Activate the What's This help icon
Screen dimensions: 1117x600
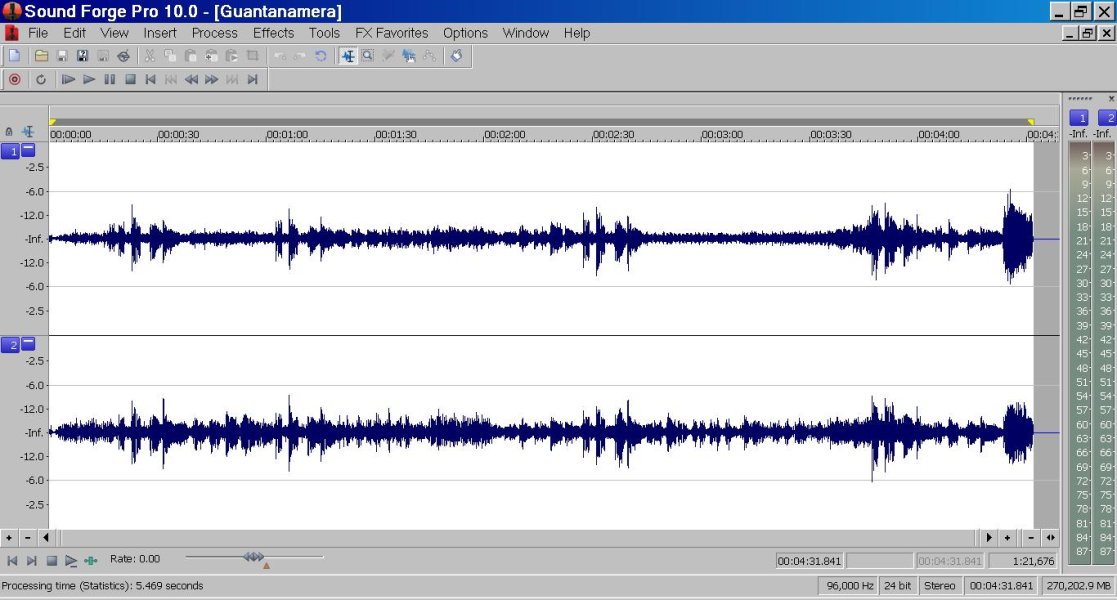click(456, 57)
